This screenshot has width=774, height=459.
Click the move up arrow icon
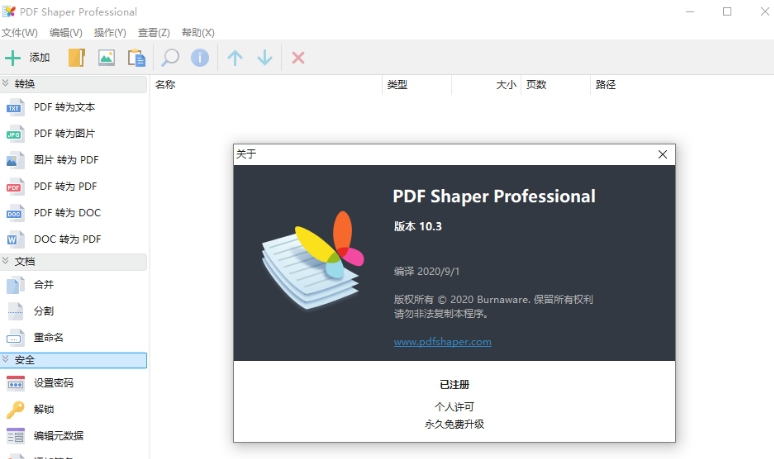235,58
